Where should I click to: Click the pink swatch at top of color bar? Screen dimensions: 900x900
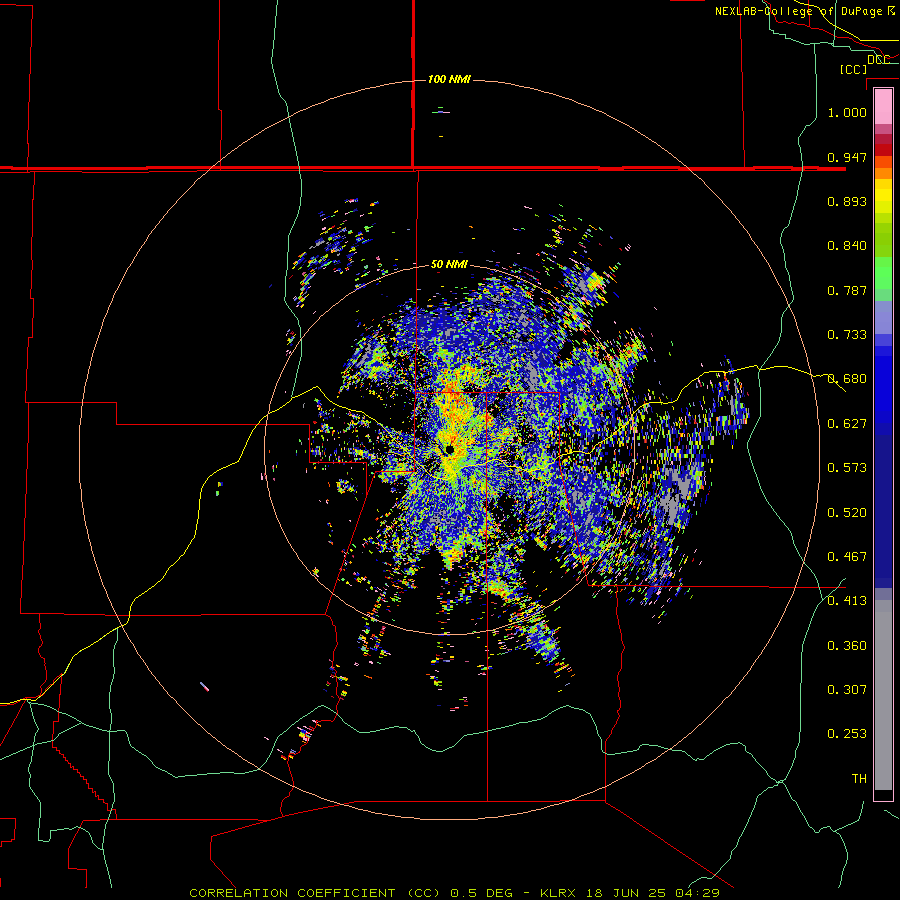[x=883, y=107]
